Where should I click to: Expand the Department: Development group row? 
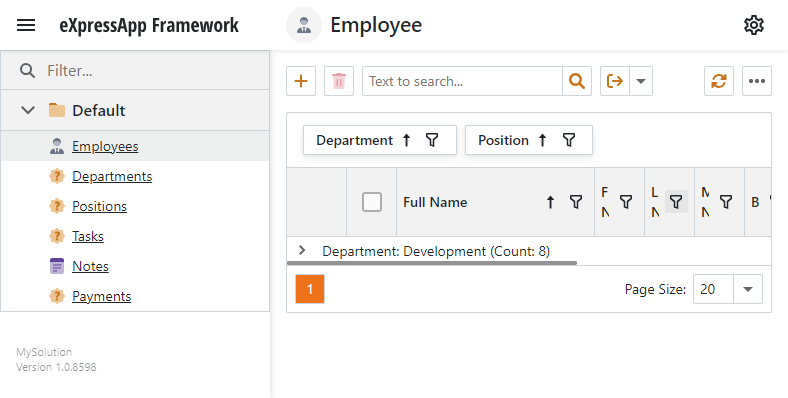302,250
